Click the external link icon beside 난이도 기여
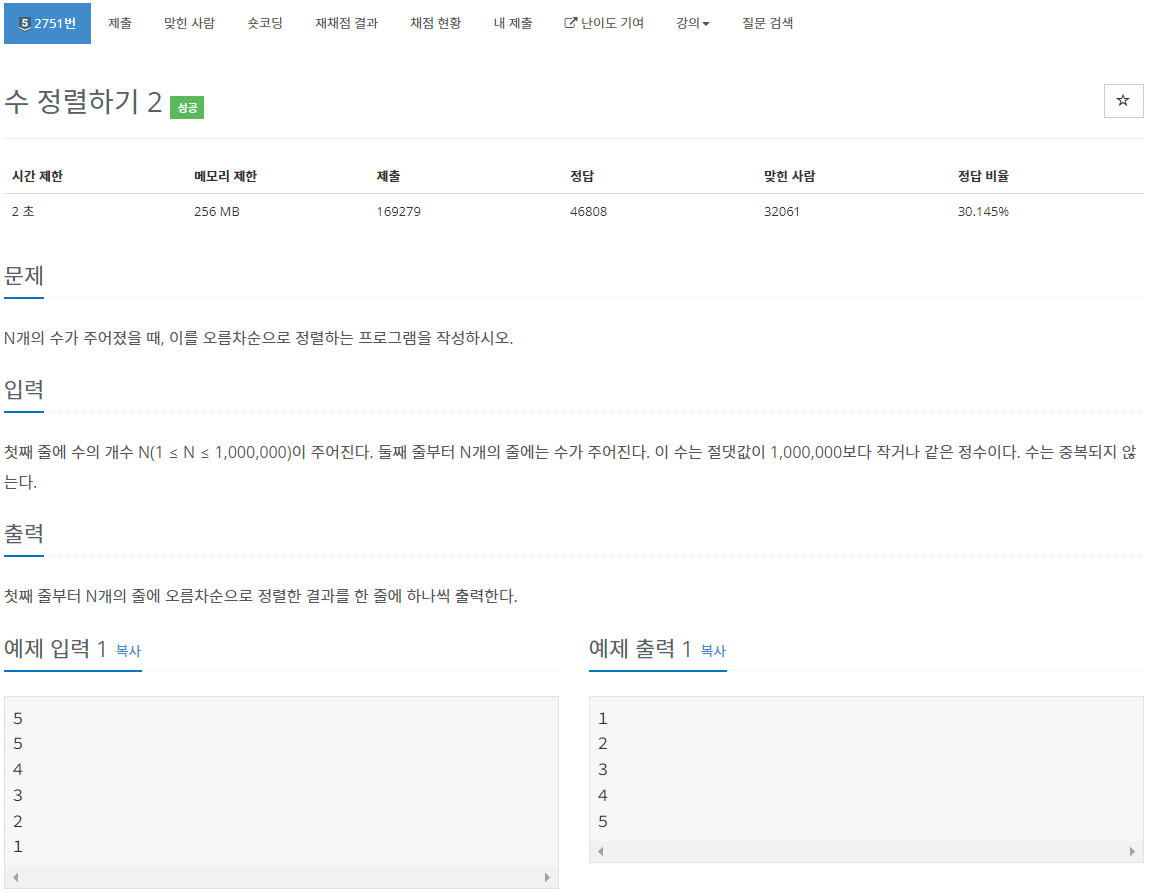1149x892 pixels. click(x=570, y=23)
